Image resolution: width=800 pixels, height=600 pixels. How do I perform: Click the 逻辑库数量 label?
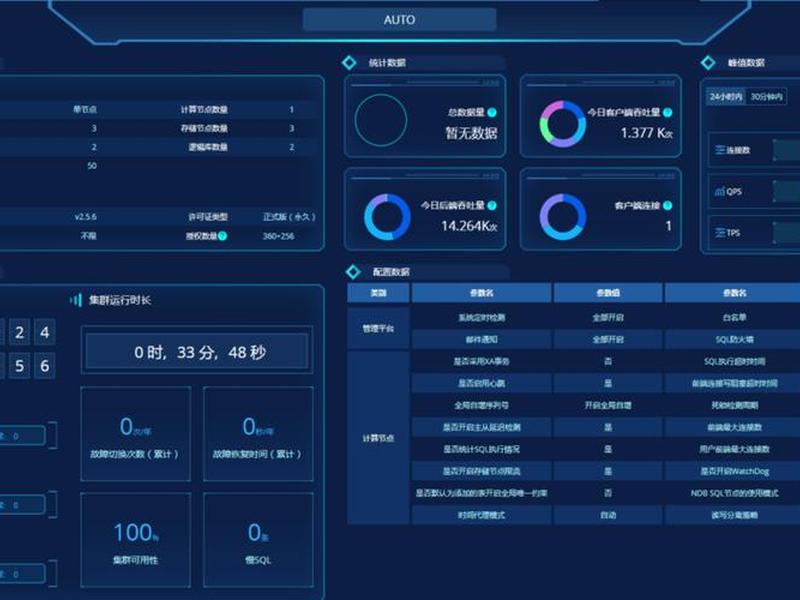coord(208,147)
